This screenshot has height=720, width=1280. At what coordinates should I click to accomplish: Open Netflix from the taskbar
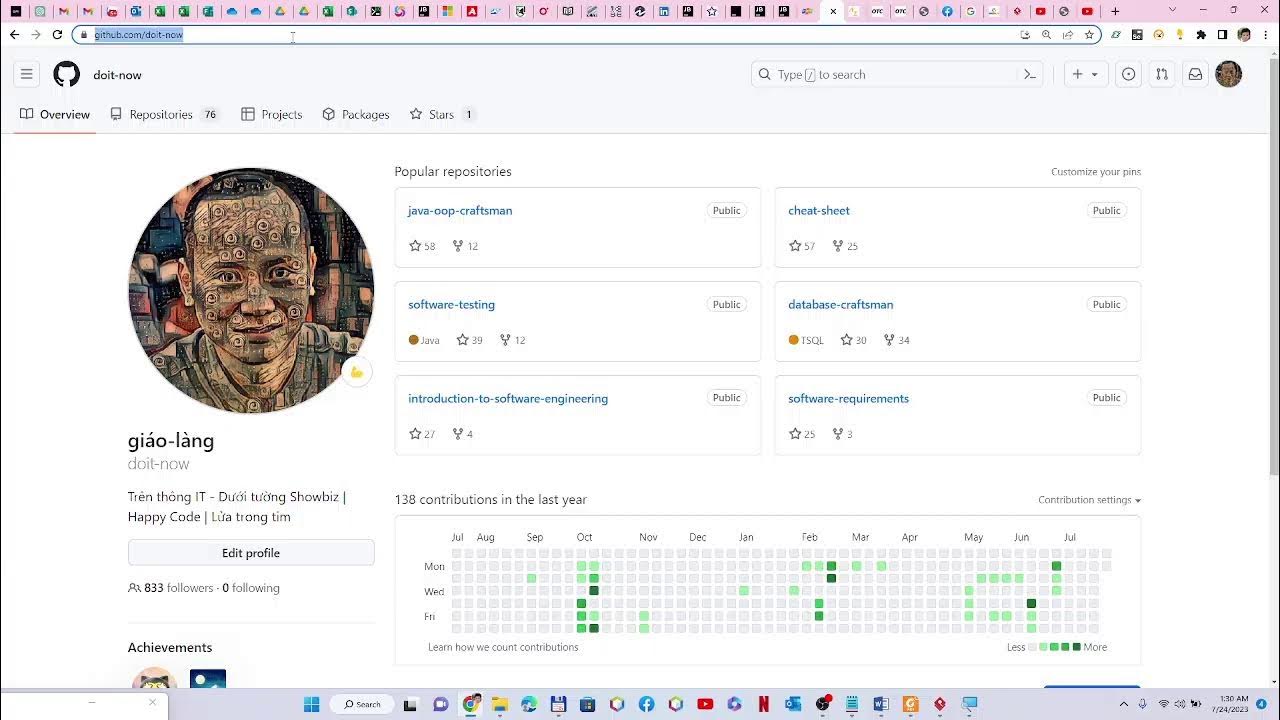pos(763,704)
